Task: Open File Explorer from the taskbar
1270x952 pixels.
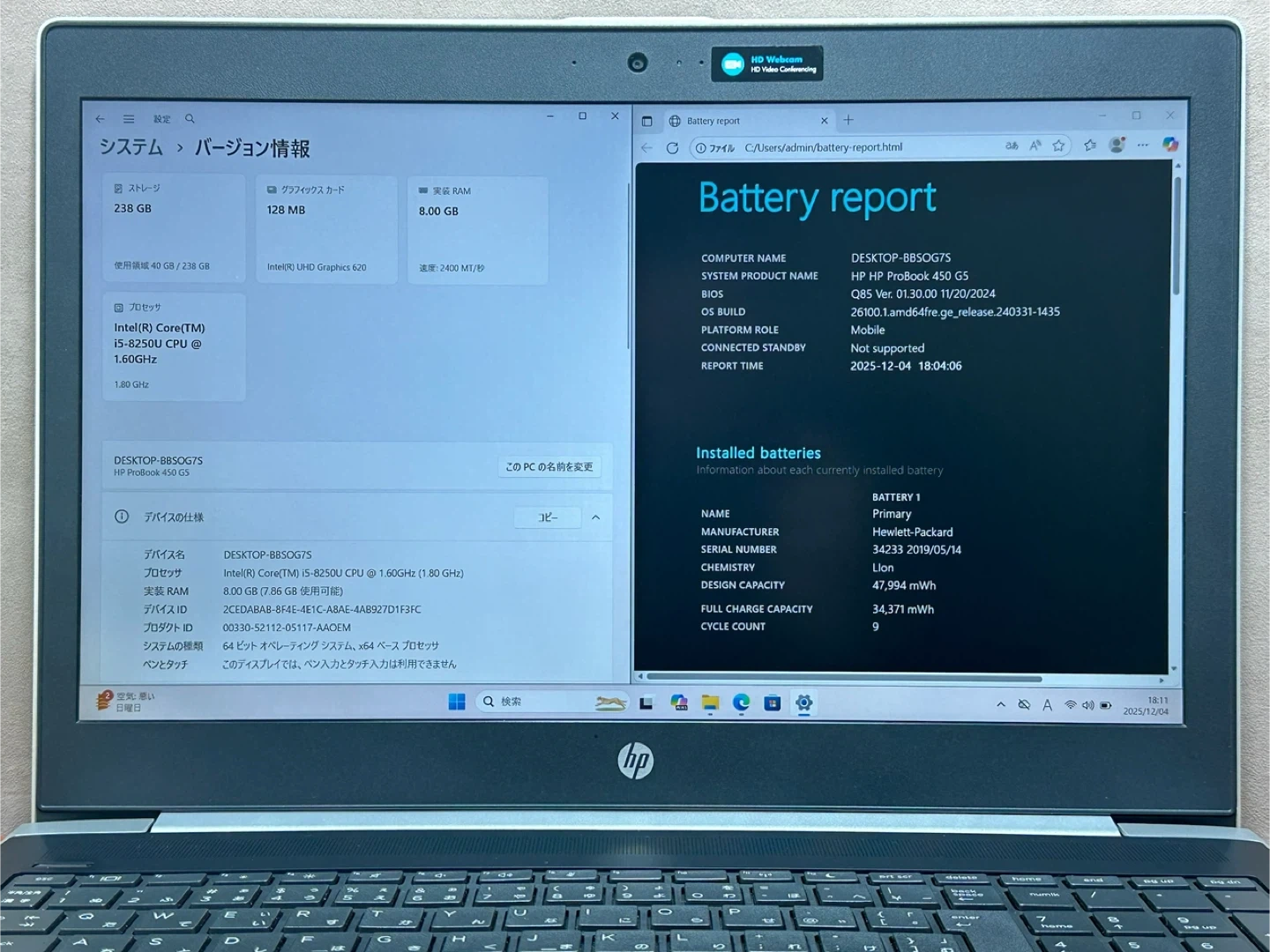Action: point(710,703)
